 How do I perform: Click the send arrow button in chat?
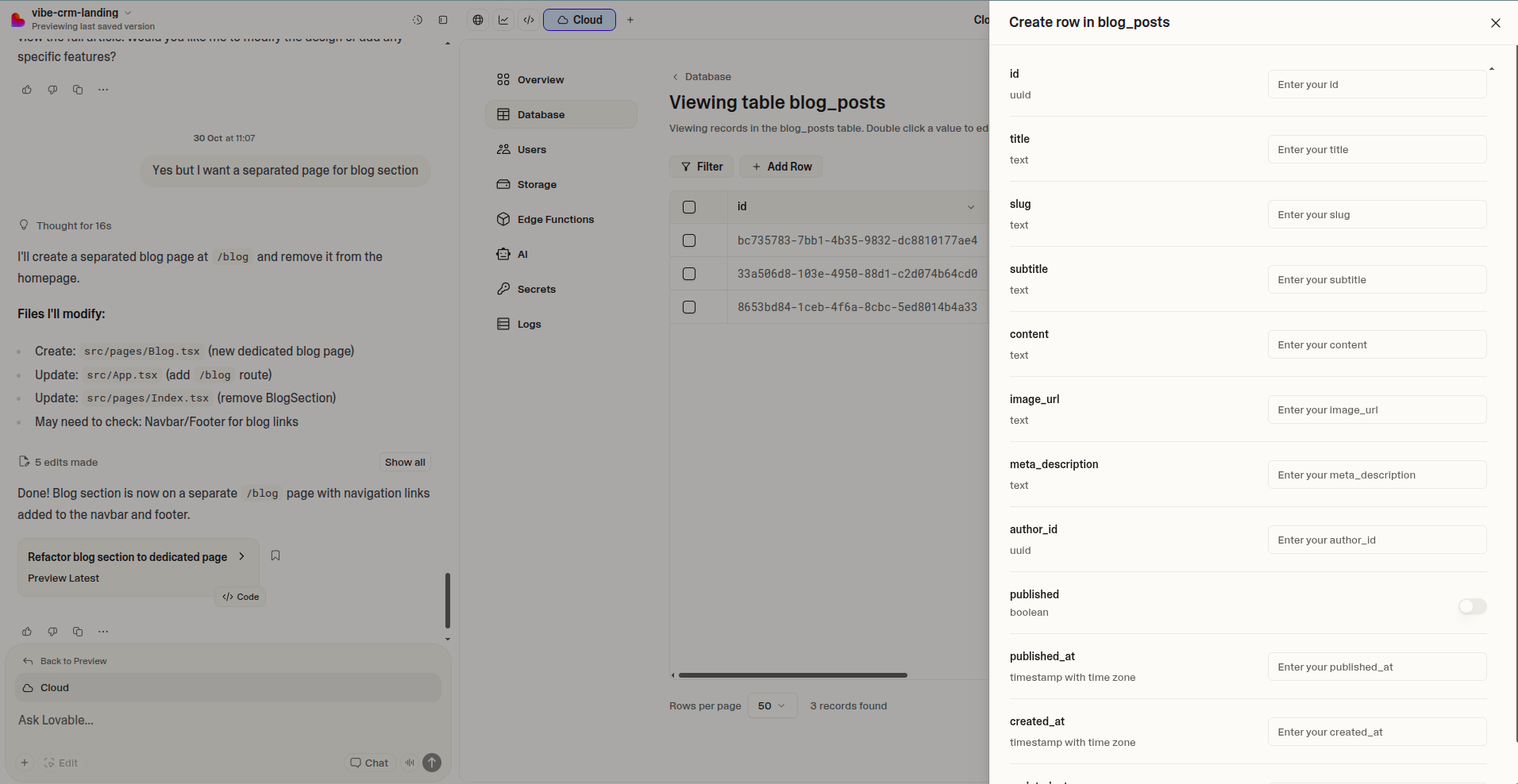coord(432,763)
